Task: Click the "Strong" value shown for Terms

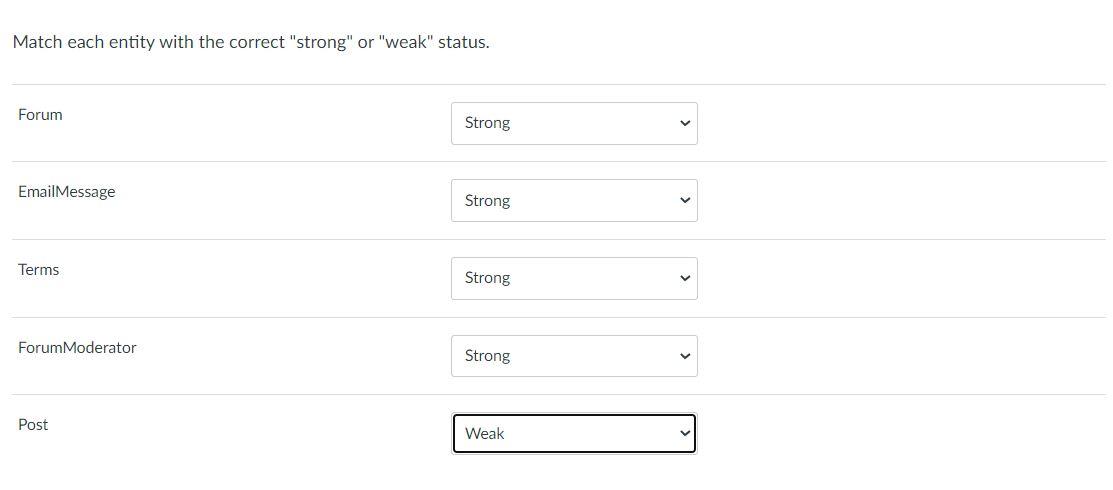Action: 487,278
